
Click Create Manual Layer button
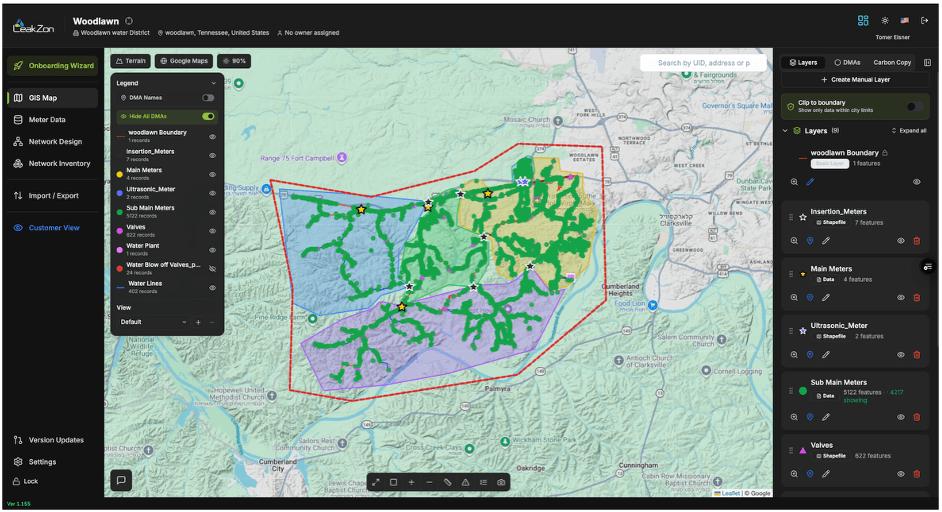pyautogui.click(x=855, y=79)
